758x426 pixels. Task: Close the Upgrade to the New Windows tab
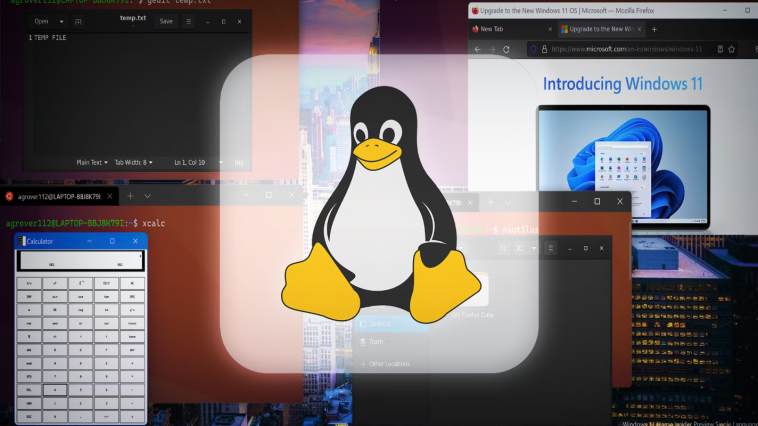[x=639, y=29]
